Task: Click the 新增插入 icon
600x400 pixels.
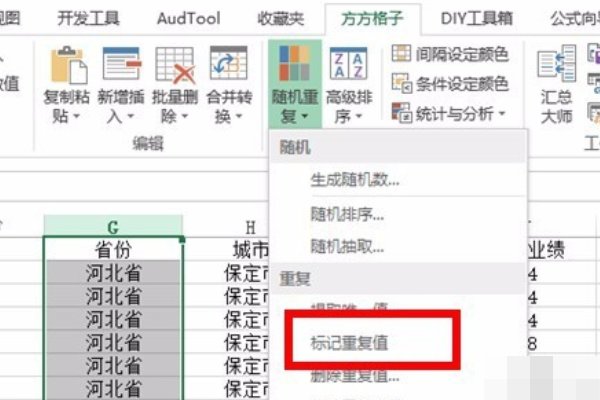Action: [x=122, y=64]
